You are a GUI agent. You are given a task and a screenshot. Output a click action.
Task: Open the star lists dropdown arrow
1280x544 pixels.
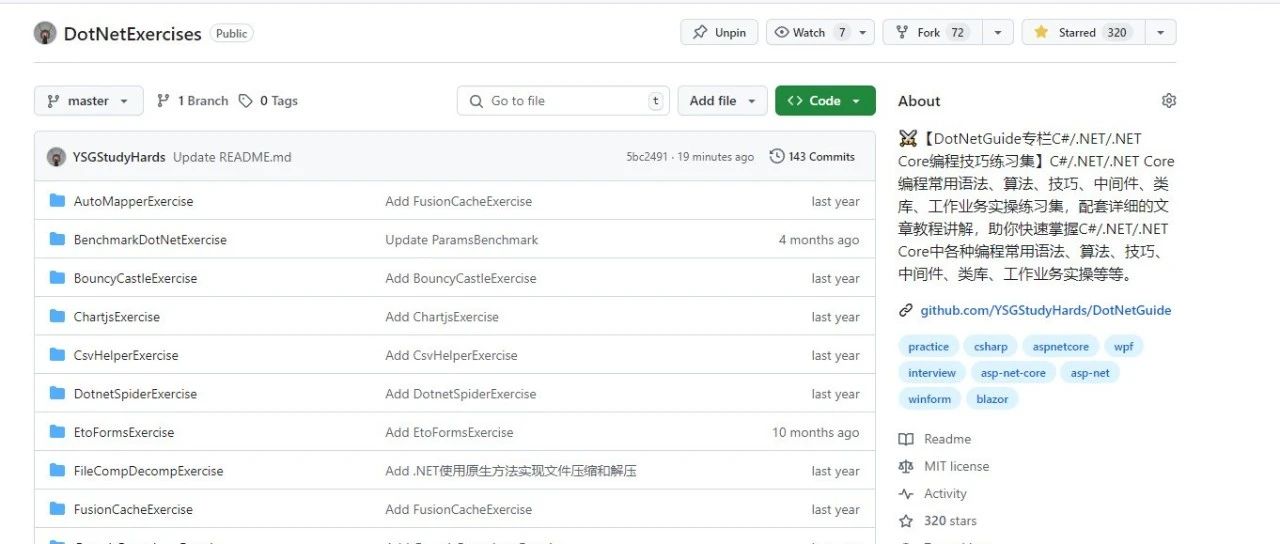(1161, 32)
